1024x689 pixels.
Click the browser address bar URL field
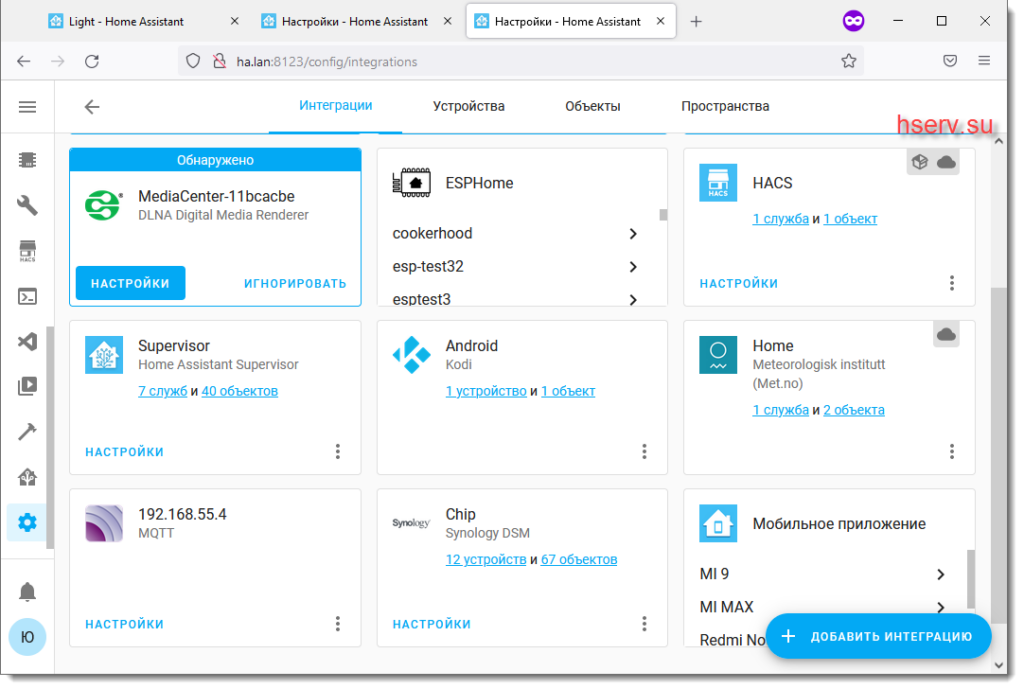(x=520, y=61)
